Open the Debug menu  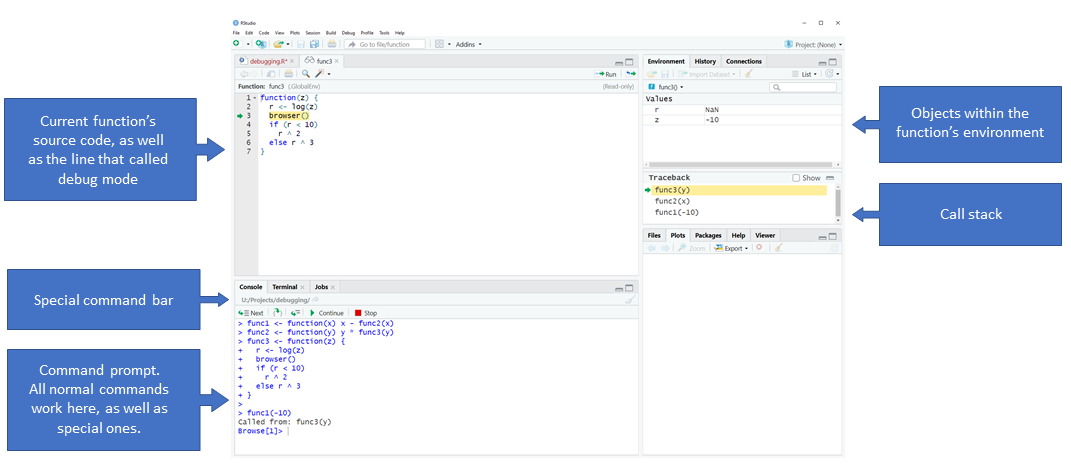tap(348, 33)
